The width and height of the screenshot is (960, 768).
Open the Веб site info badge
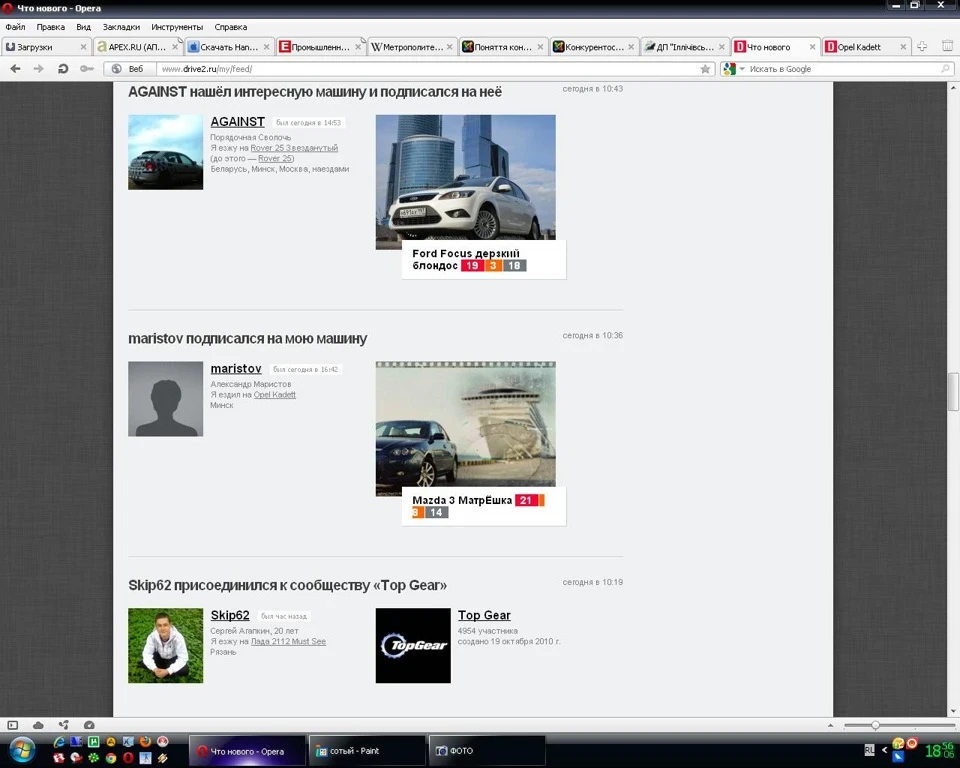coord(130,69)
